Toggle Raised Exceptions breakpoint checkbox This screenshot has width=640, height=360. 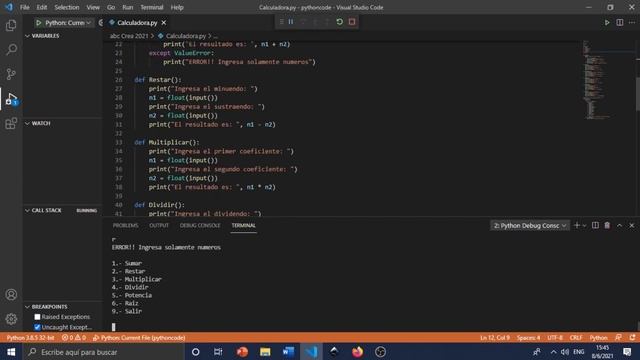pos(38,317)
